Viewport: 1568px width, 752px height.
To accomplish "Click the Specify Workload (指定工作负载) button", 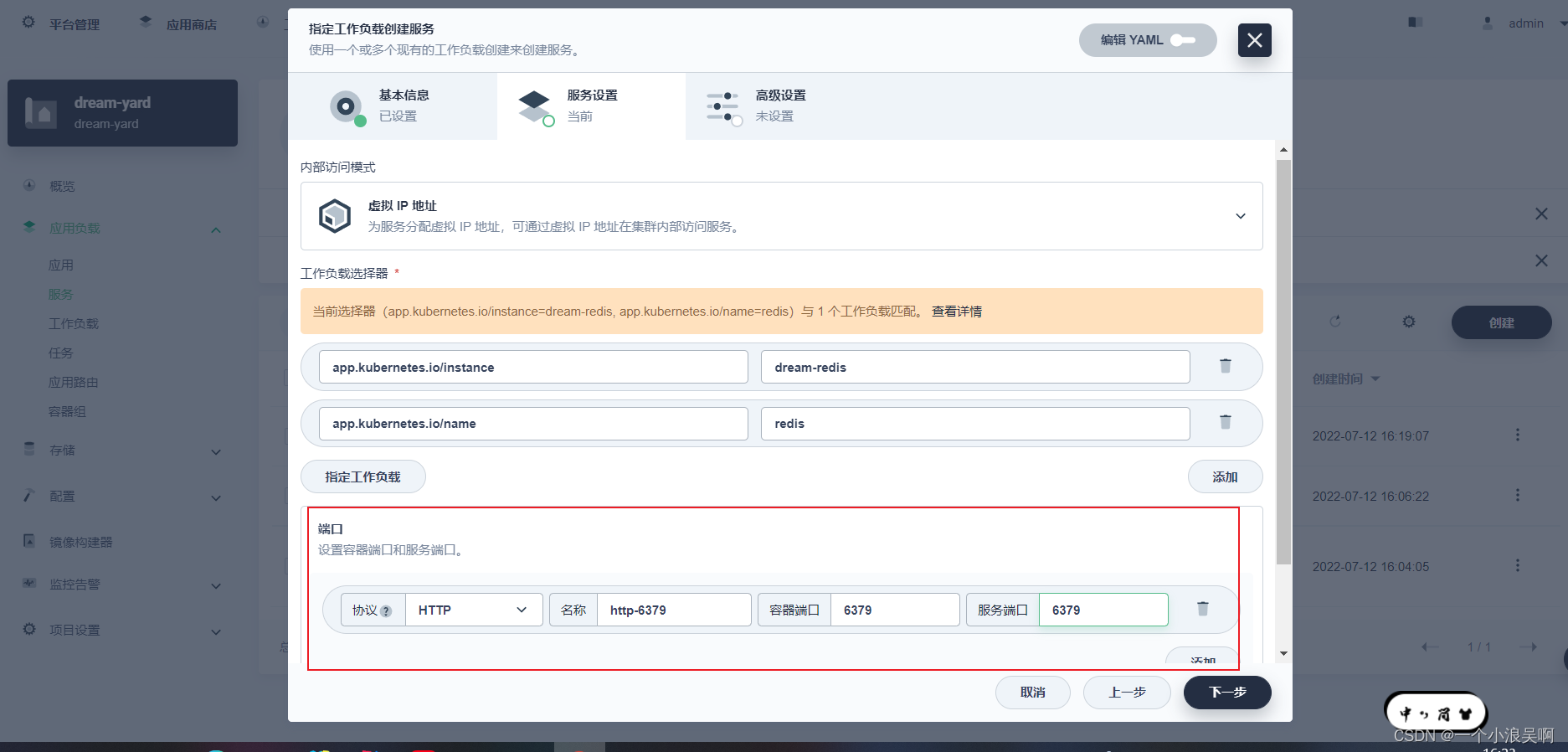I will click(362, 476).
